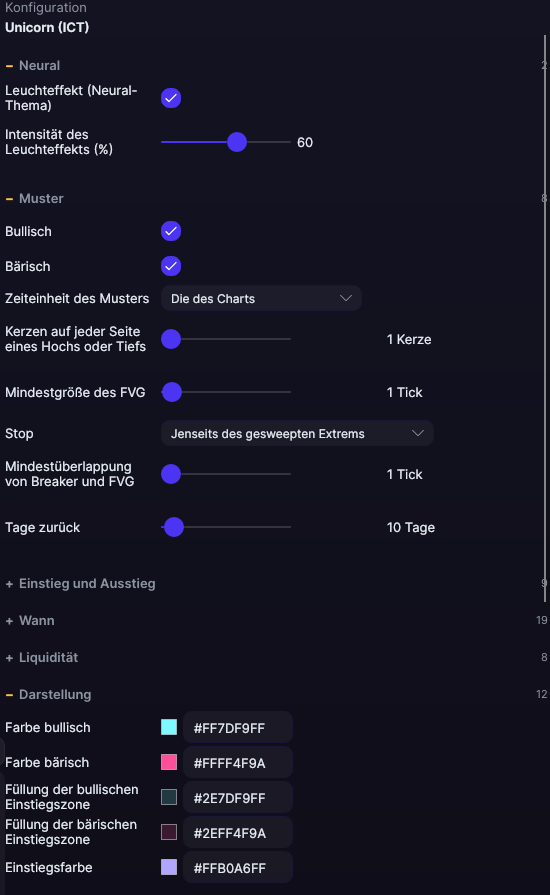Image resolution: width=550 pixels, height=895 pixels.
Task: Open the Farbe bärisch pink color swatch
Action: click(169, 762)
